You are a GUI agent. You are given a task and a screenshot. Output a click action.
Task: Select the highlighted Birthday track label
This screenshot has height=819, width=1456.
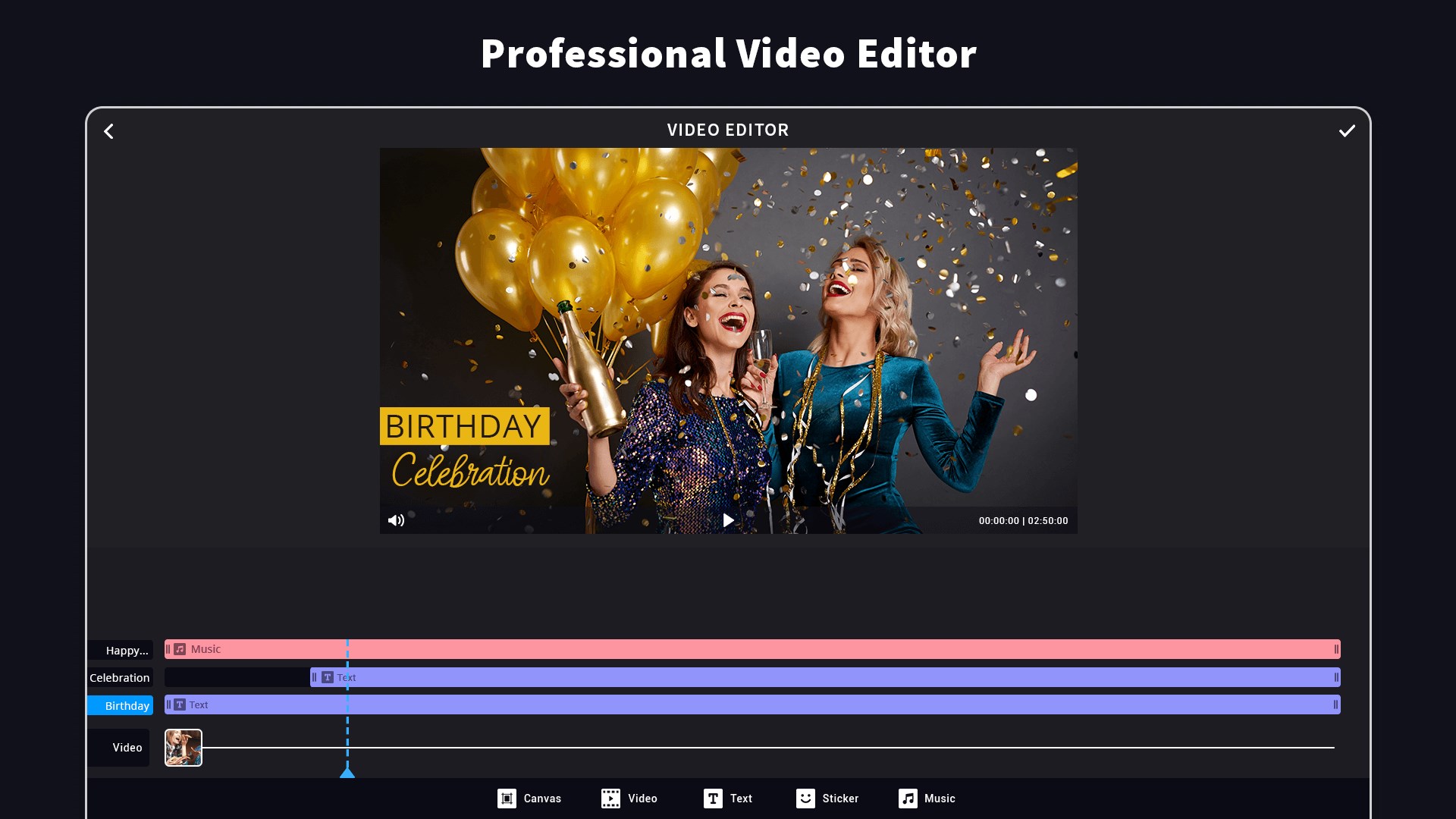[121, 705]
